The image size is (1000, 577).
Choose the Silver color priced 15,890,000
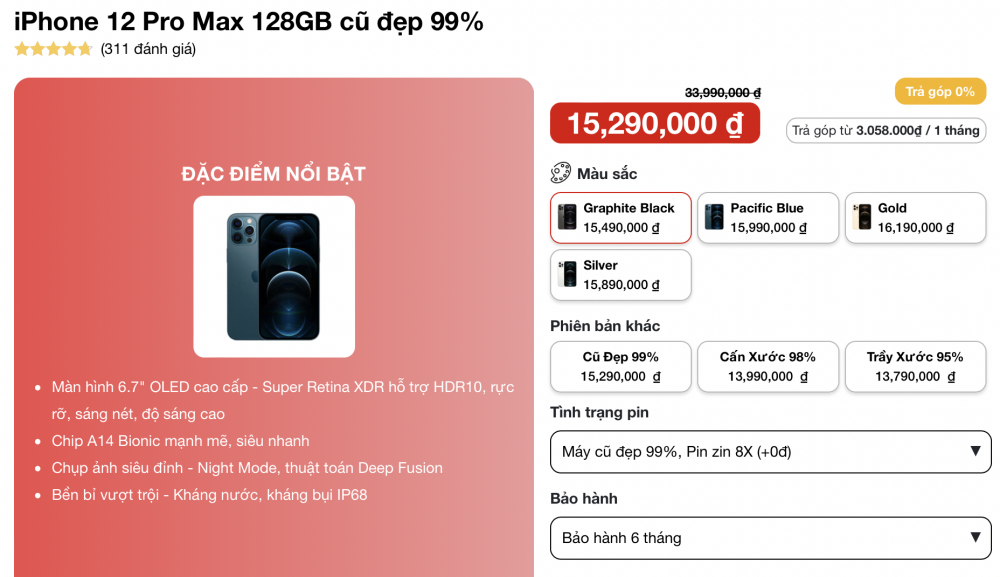[621, 275]
